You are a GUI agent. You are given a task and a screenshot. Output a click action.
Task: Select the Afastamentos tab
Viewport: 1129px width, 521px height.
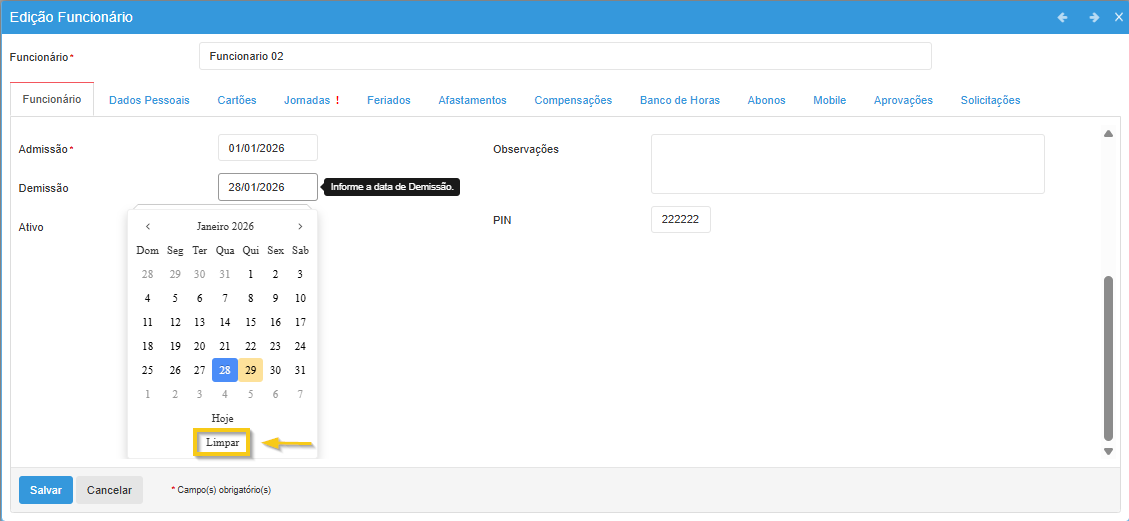click(x=472, y=100)
